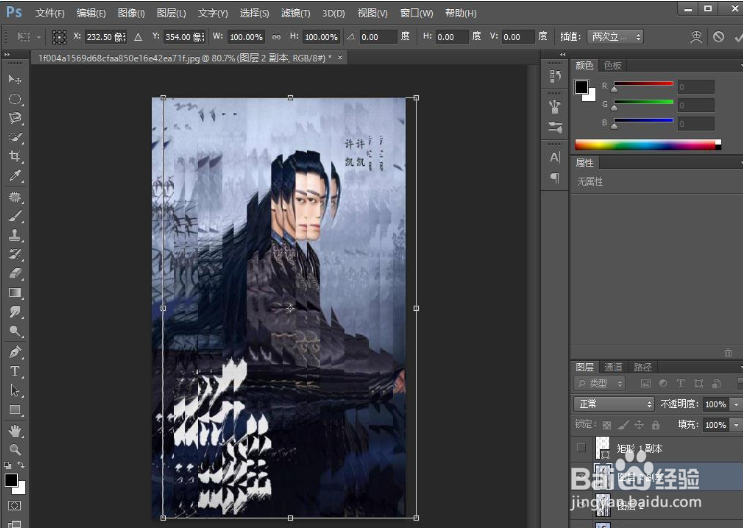The image size is (743, 528).
Task: Select the Gradient tool
Action: coord(15,293)
